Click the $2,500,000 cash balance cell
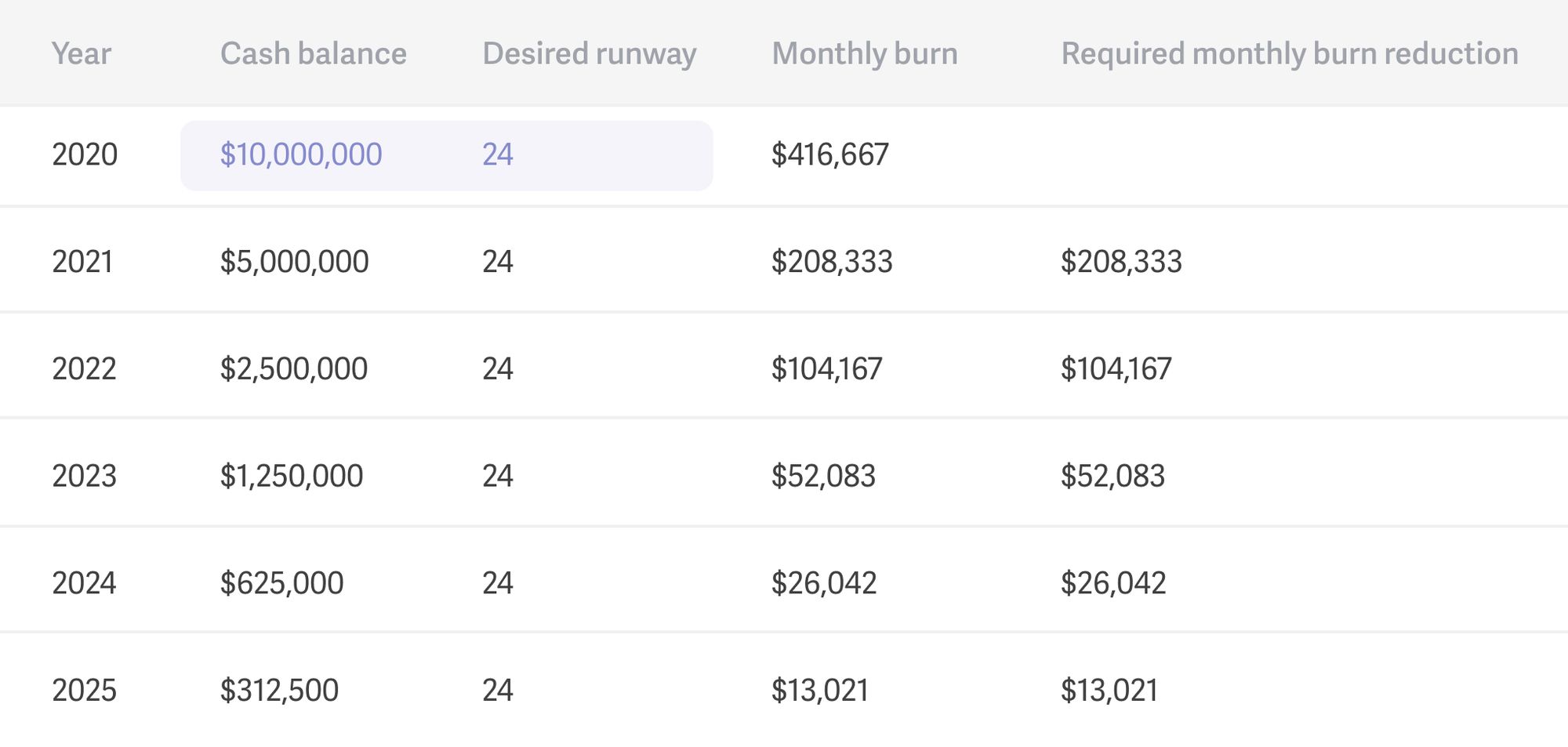This screenshot has width=1568, height=747. 293,368
